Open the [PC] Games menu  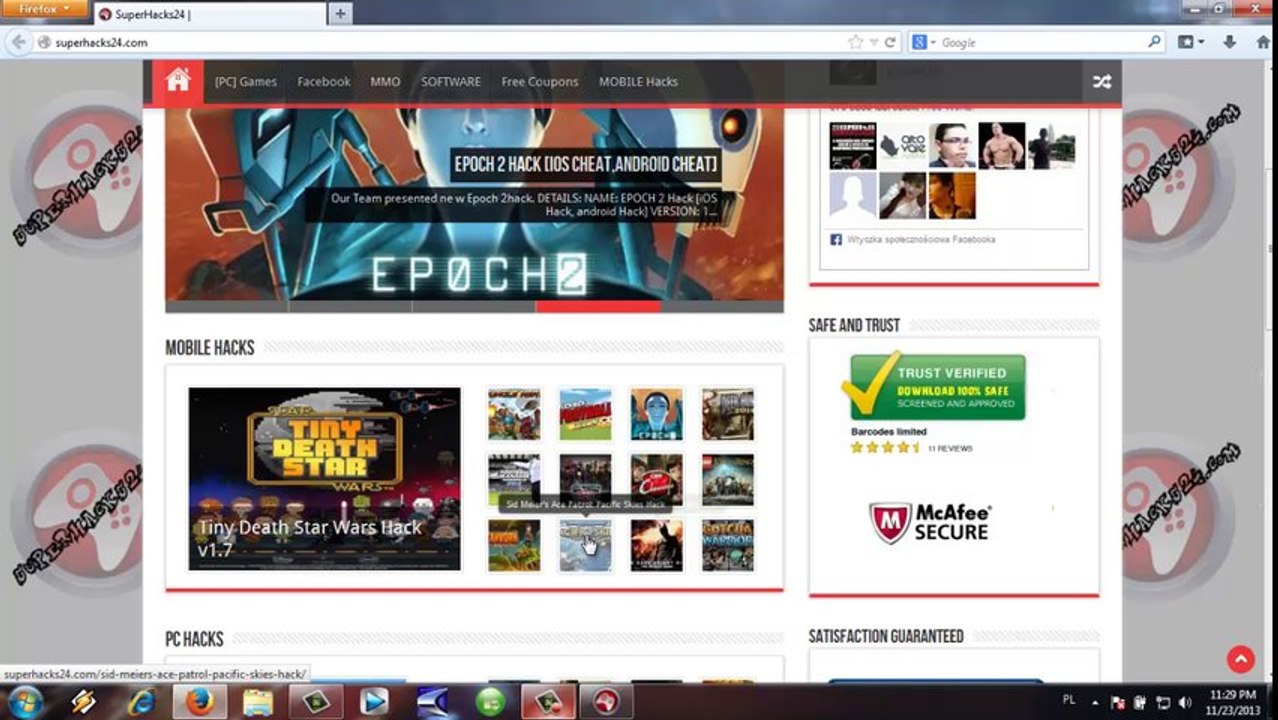245,82
